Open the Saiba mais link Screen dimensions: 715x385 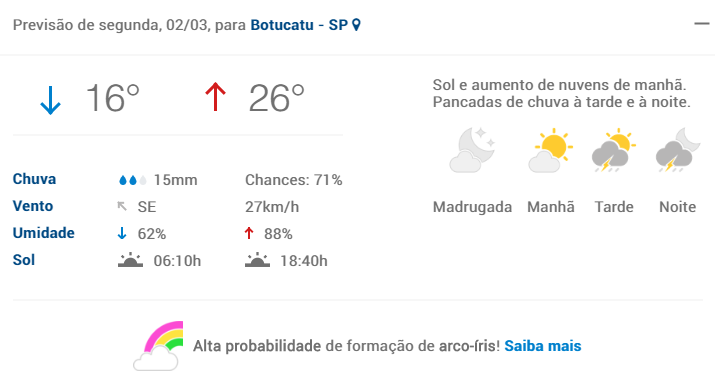pos(543,346)
